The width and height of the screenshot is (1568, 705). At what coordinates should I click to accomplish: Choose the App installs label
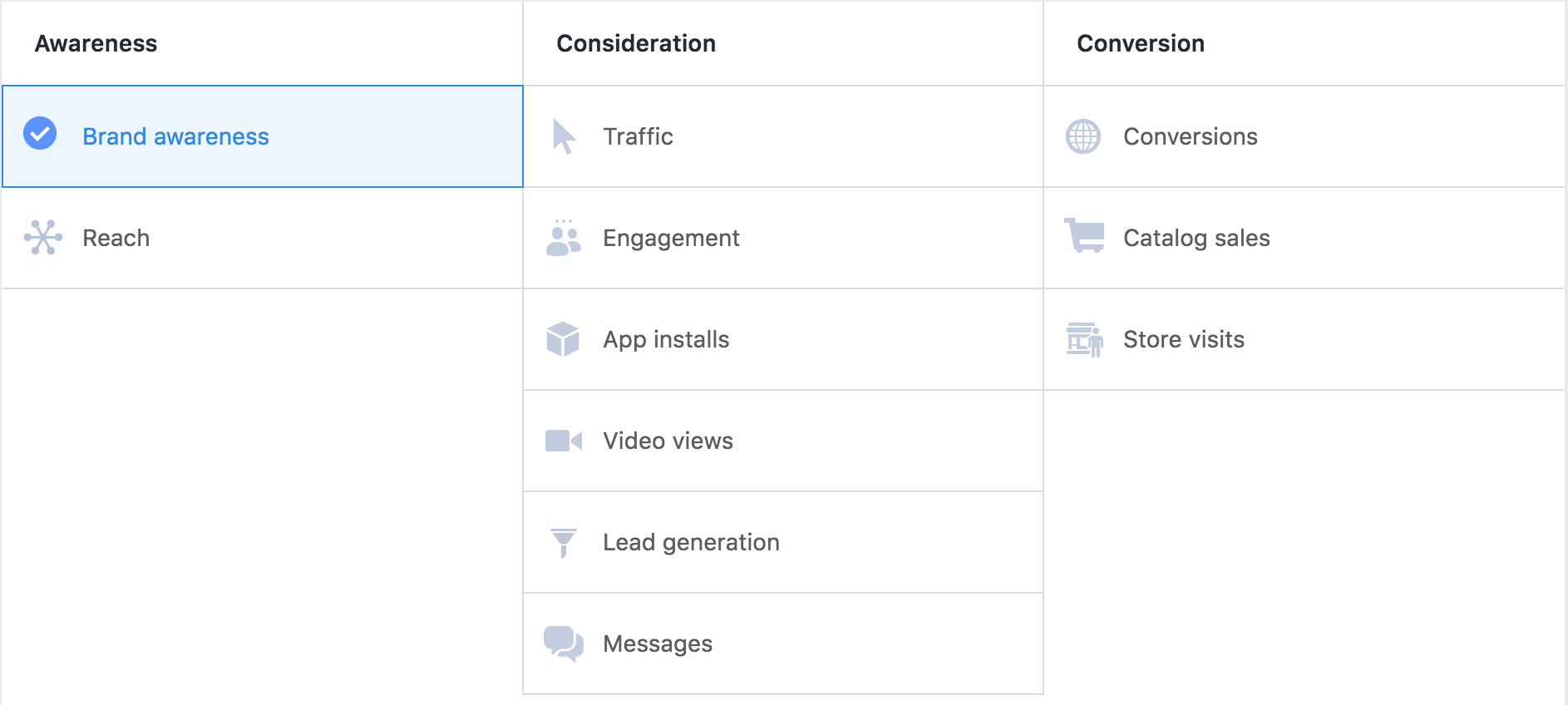(666, 340)
